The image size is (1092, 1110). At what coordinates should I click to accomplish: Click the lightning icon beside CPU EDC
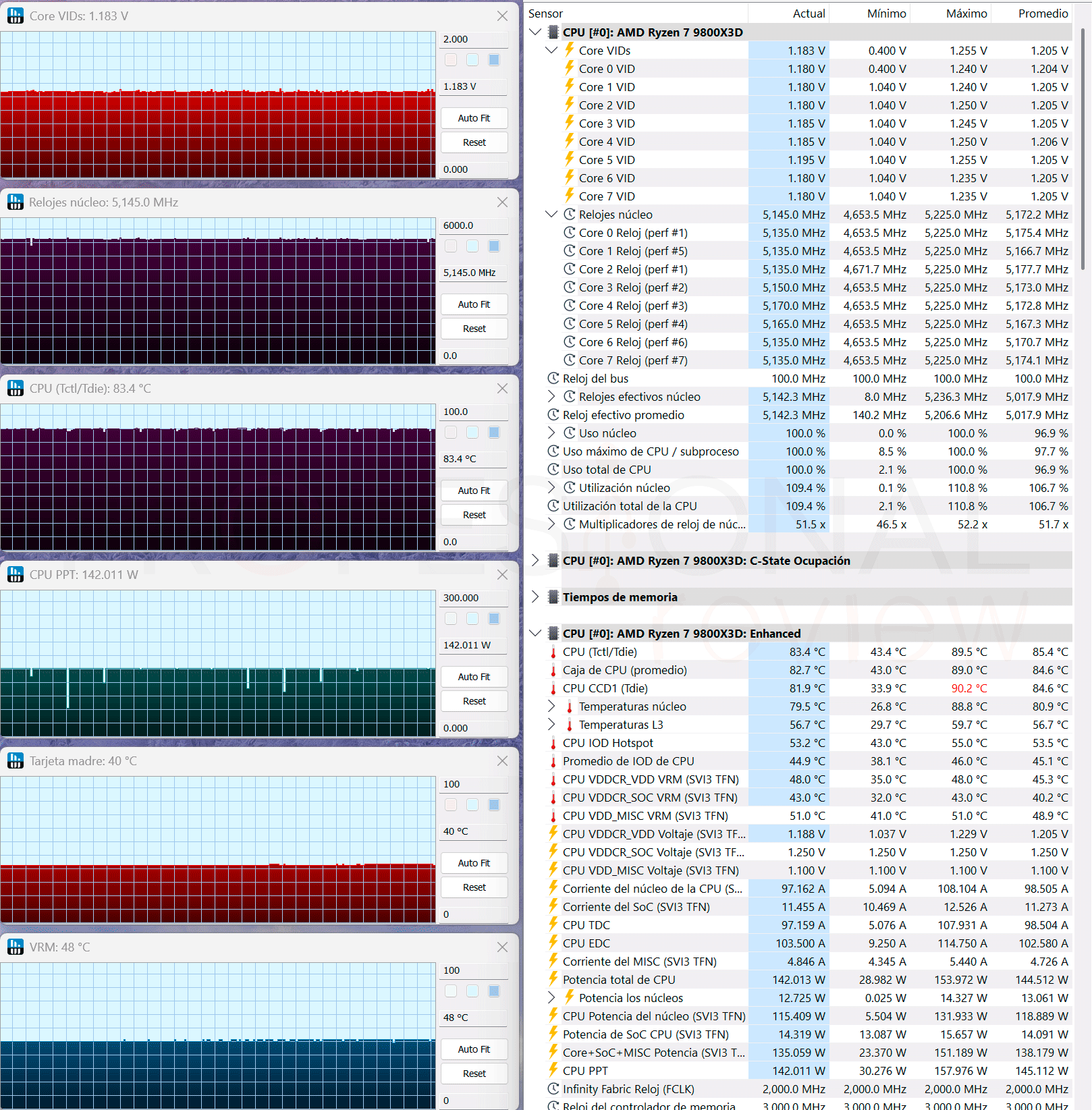[553, 943]
